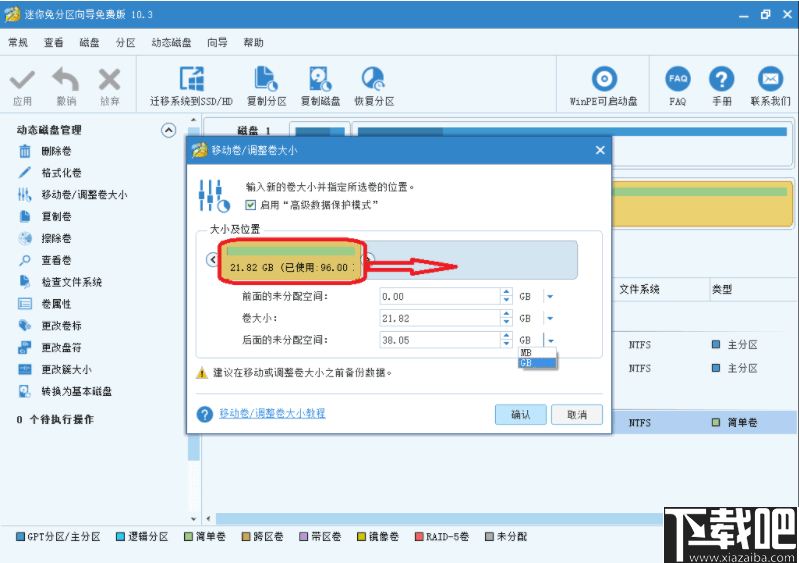
Task: Click the scroll-down arrow of the disk panel
Action: point(193,519)
